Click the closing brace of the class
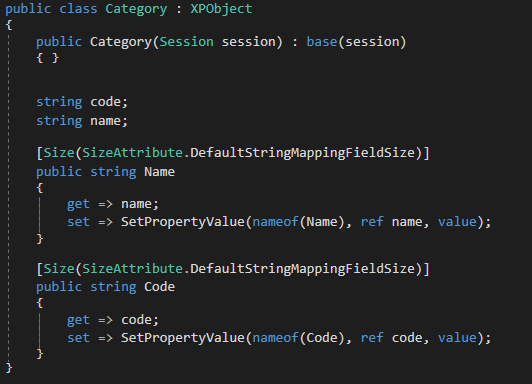 tap(9, 368)
